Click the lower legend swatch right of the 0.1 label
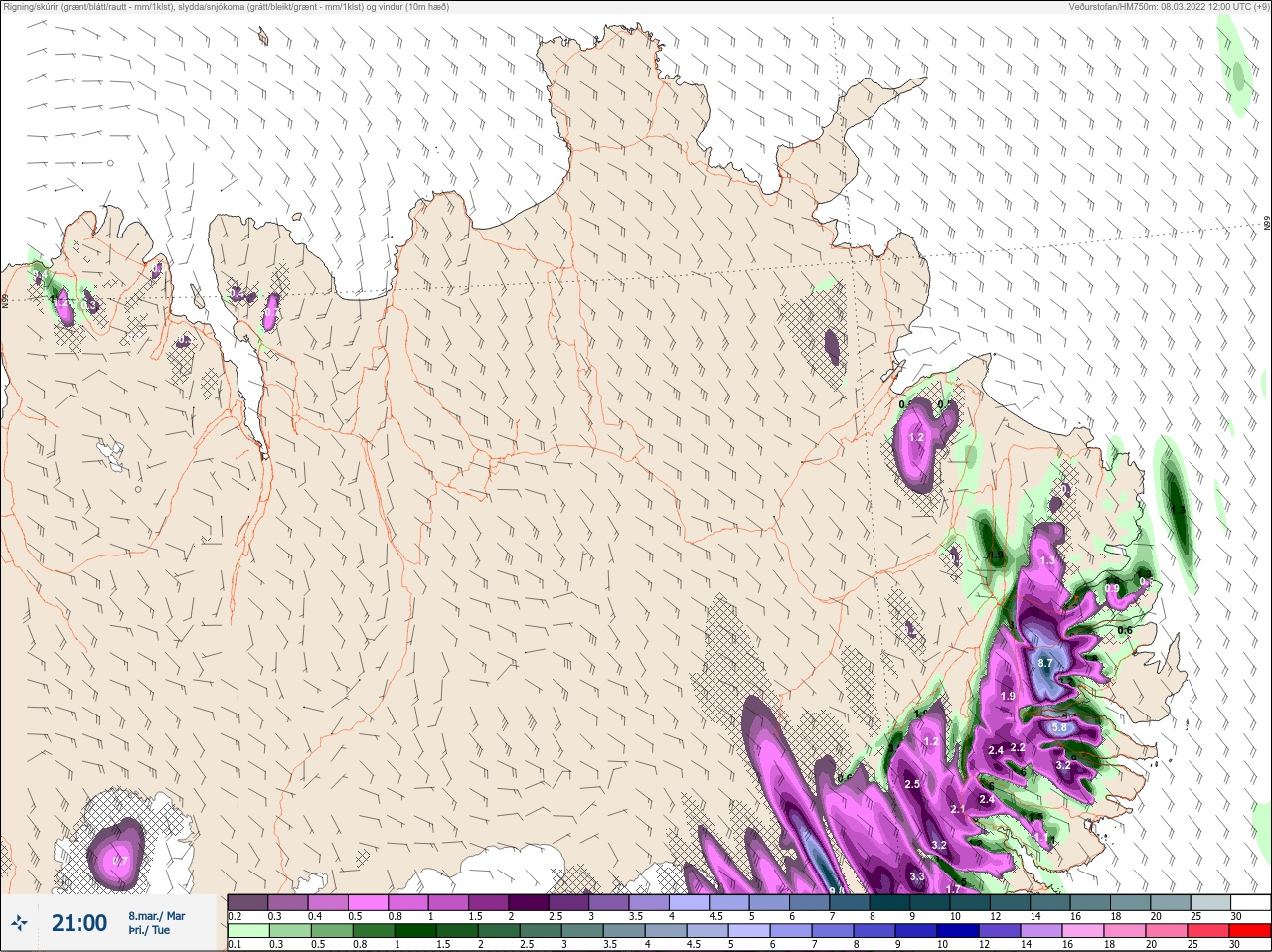The image size is (1272, 952). 247,931
